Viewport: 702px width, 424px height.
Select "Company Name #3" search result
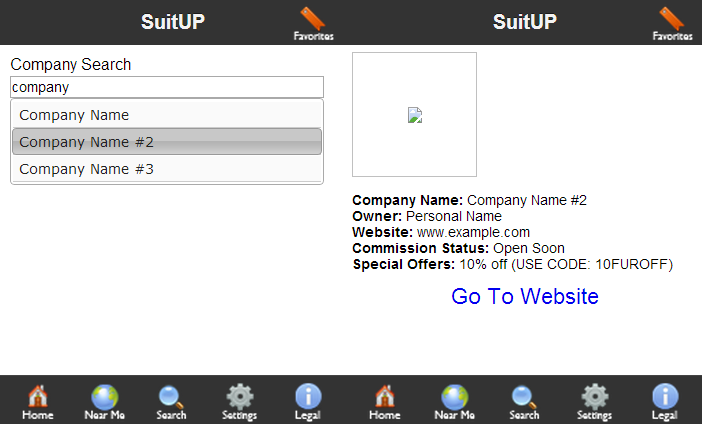click(167, 169)
